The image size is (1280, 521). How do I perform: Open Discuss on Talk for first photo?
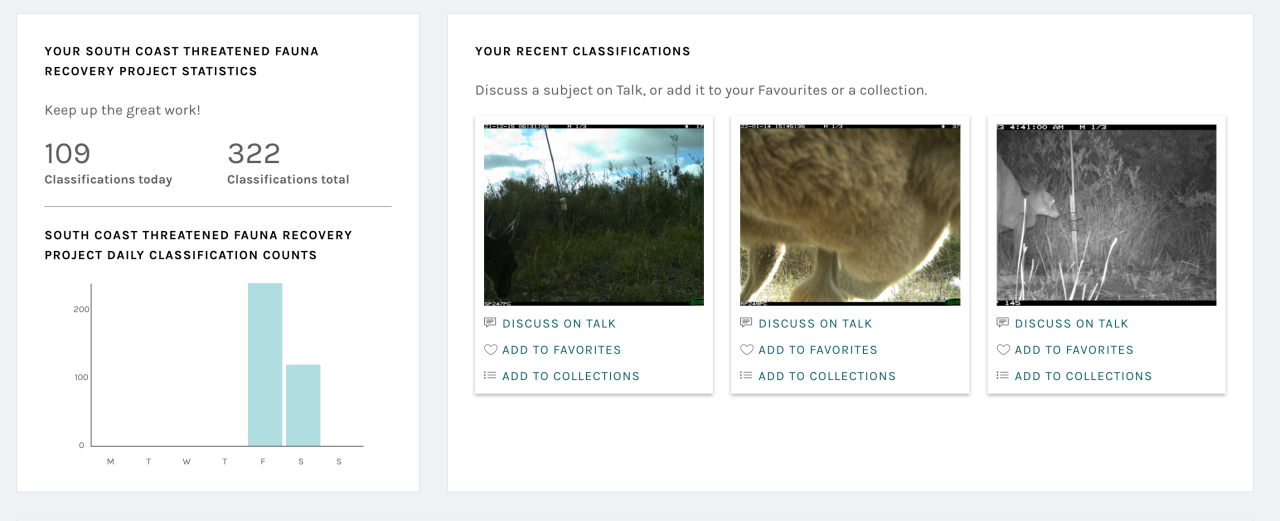click(x=559, y=324)
